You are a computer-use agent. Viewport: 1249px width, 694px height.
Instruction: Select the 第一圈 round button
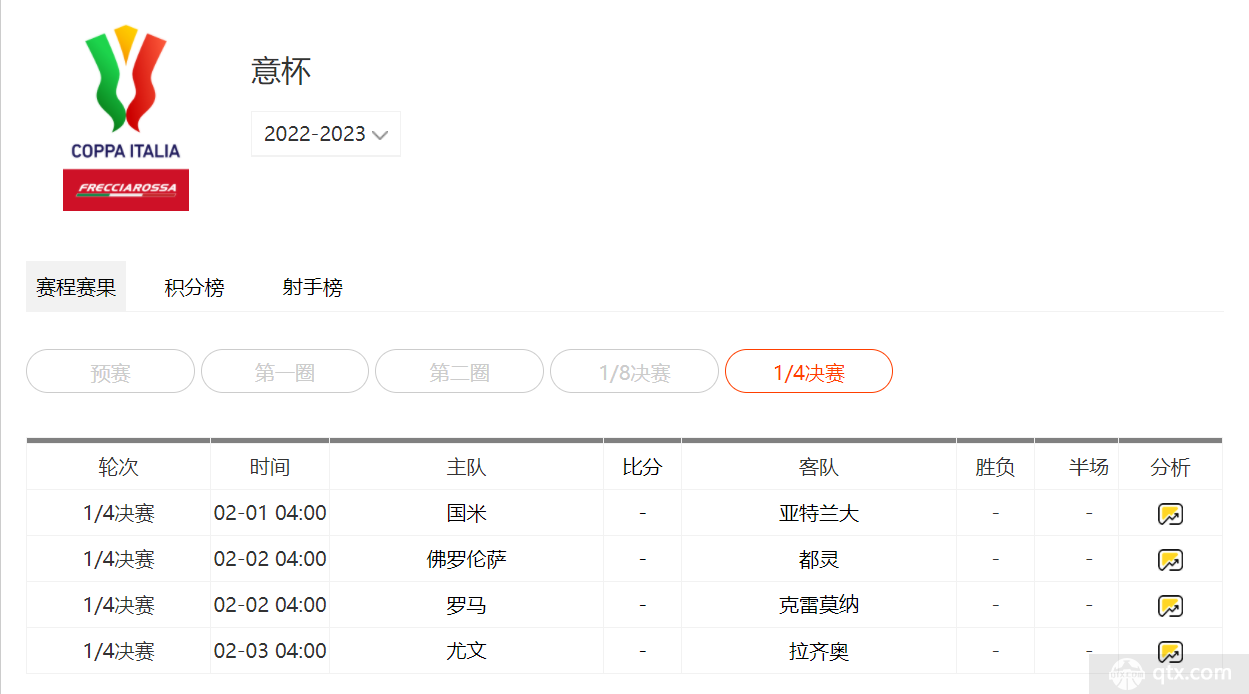(285, 372)
